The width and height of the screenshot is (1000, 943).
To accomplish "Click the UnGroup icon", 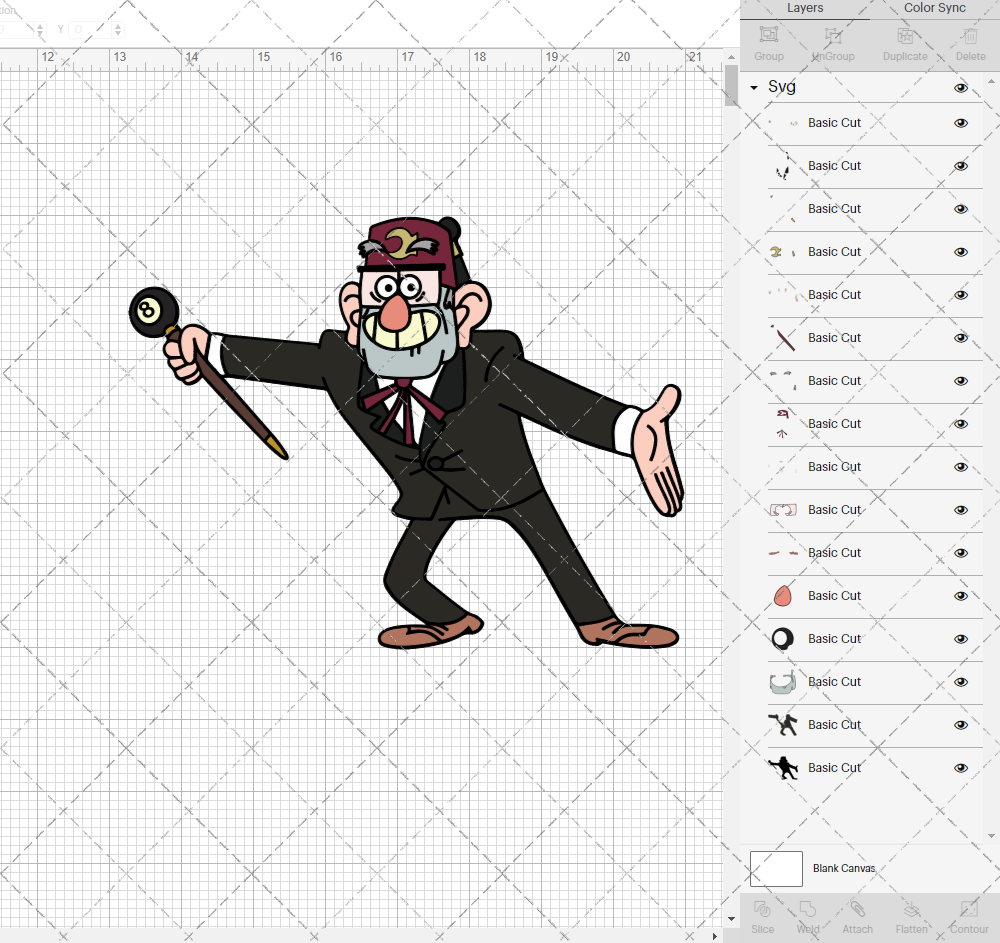I will [833, 34].
